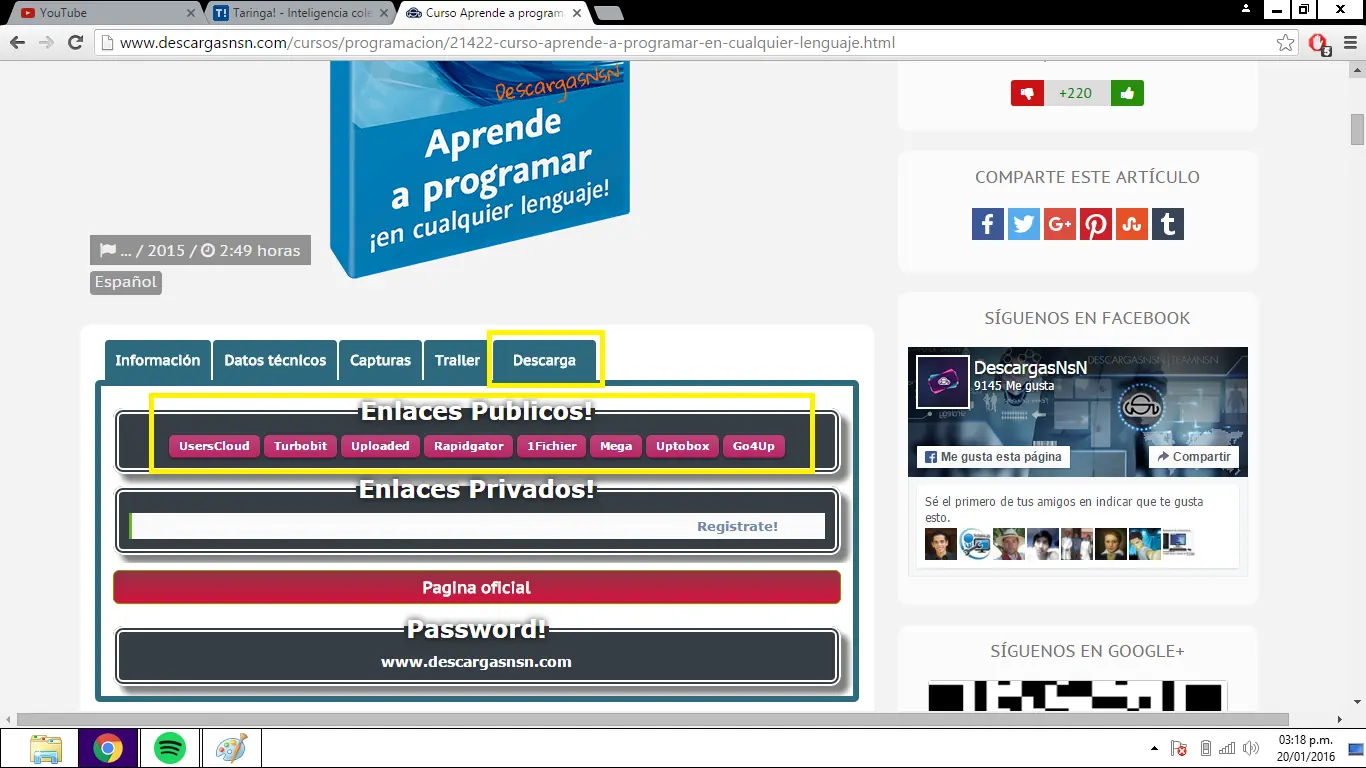Open the Información tab
Viewport: 1366px width, 768px height.
click(x=158, y=360)
